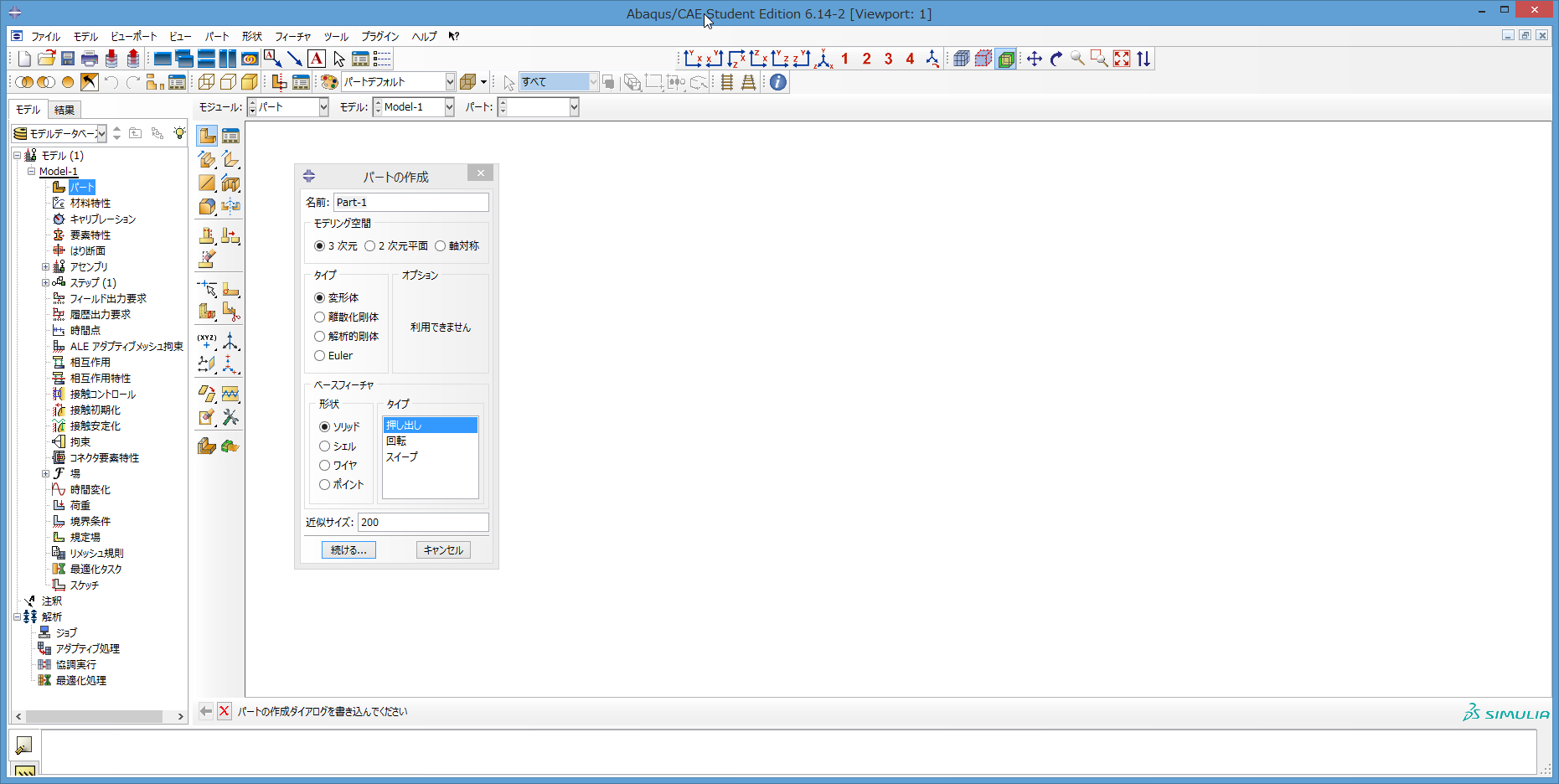Activate the Magnify view tool

tap(1078, 59)
